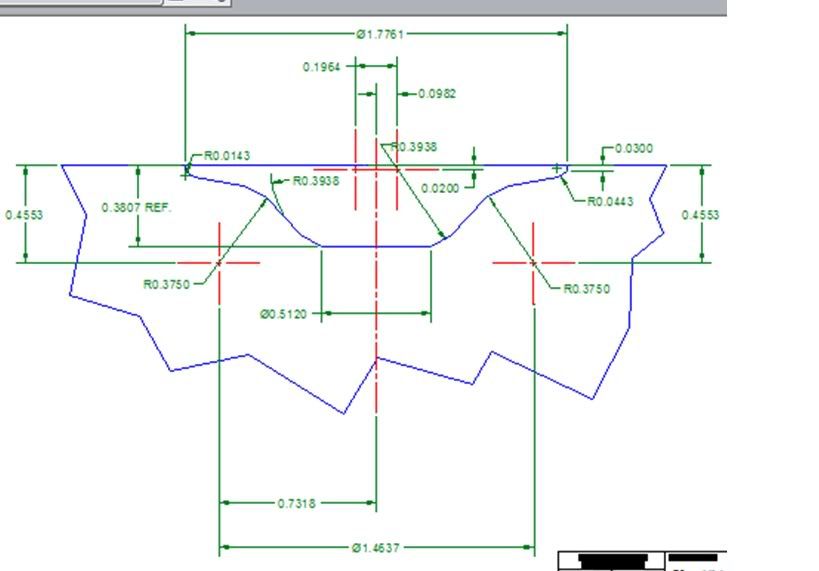The width and height of the screenshot is (819, 571).
Task: Click the 0.7318 dimension text
Action: [297, 504]
